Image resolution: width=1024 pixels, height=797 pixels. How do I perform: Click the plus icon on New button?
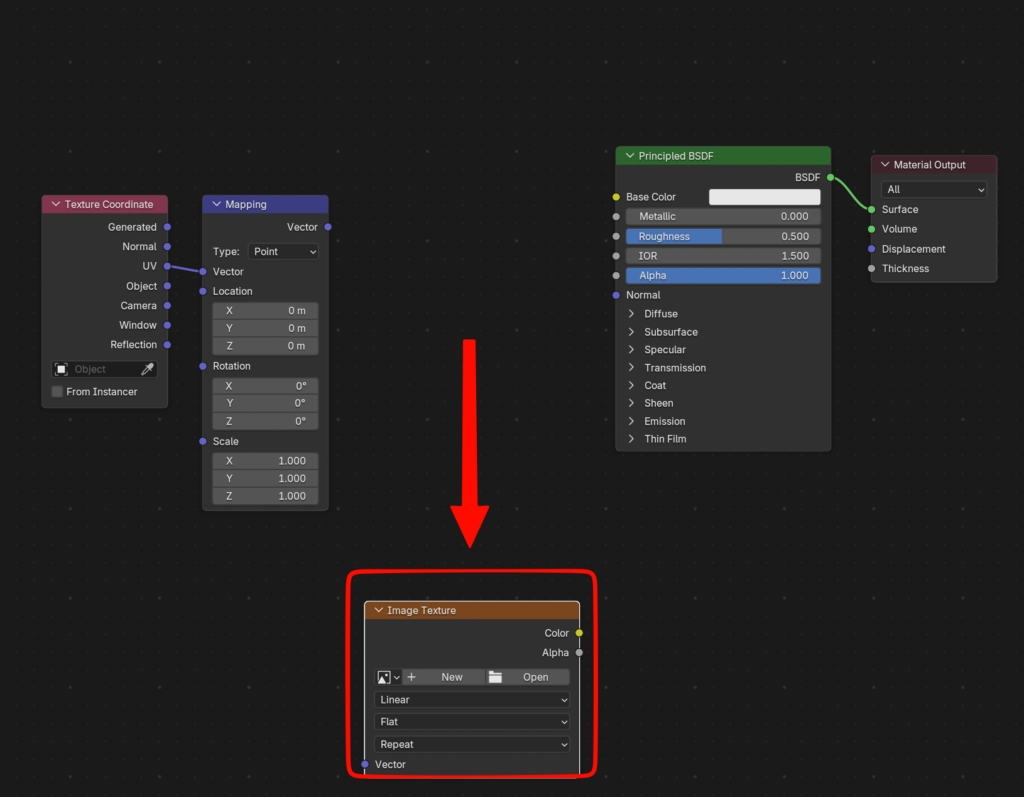tap(411, 677)
